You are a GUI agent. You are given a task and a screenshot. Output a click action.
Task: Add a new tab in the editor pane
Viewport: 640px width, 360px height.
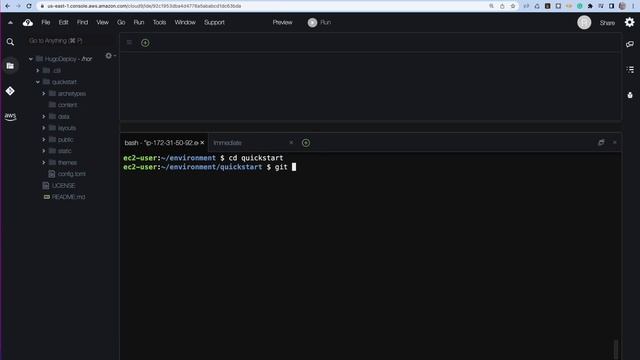point(145,43)
